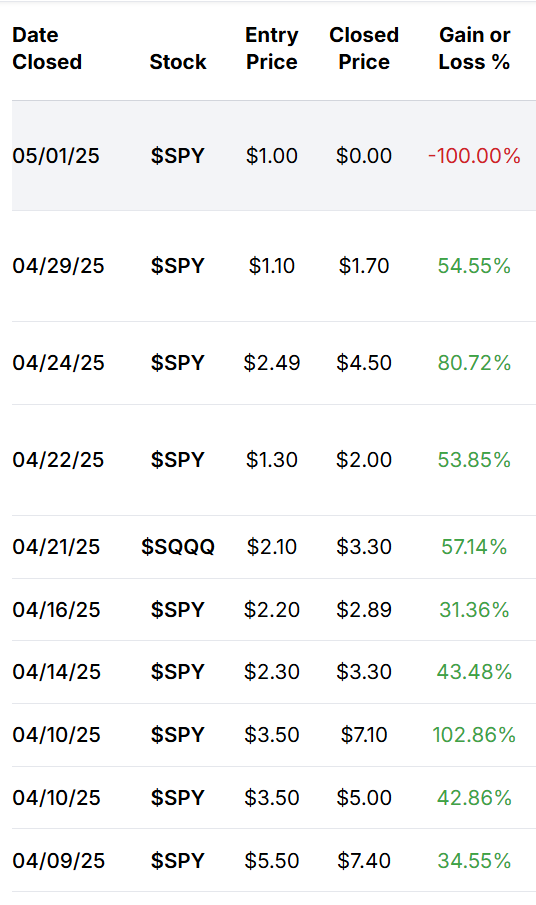This screenshot has width=536, height=905.
Task: Click the Date Closed column header
Action: [x=47, y=48]
